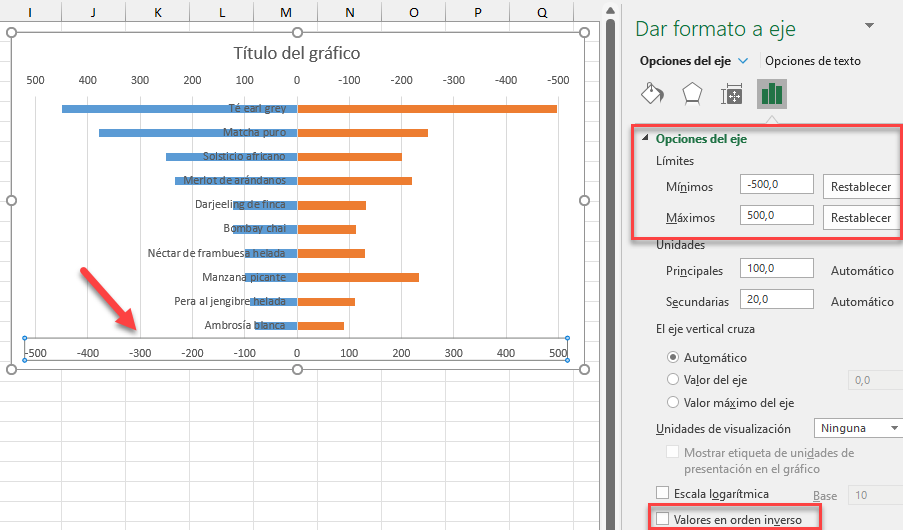This screenshot has width=903, height=530.
Task: Click the Ambrosía blanca category label
Action: pos(245,325)
